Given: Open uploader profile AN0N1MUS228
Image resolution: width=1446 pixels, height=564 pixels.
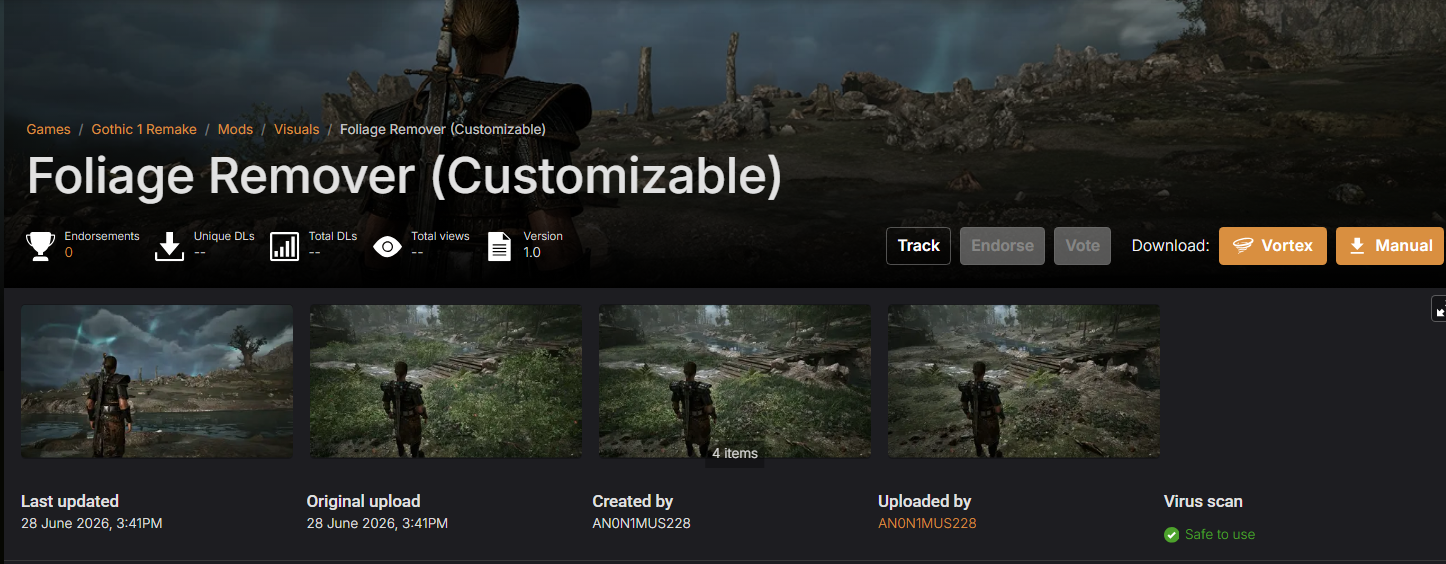Looking at the screenshot, I should pos(927,523).
